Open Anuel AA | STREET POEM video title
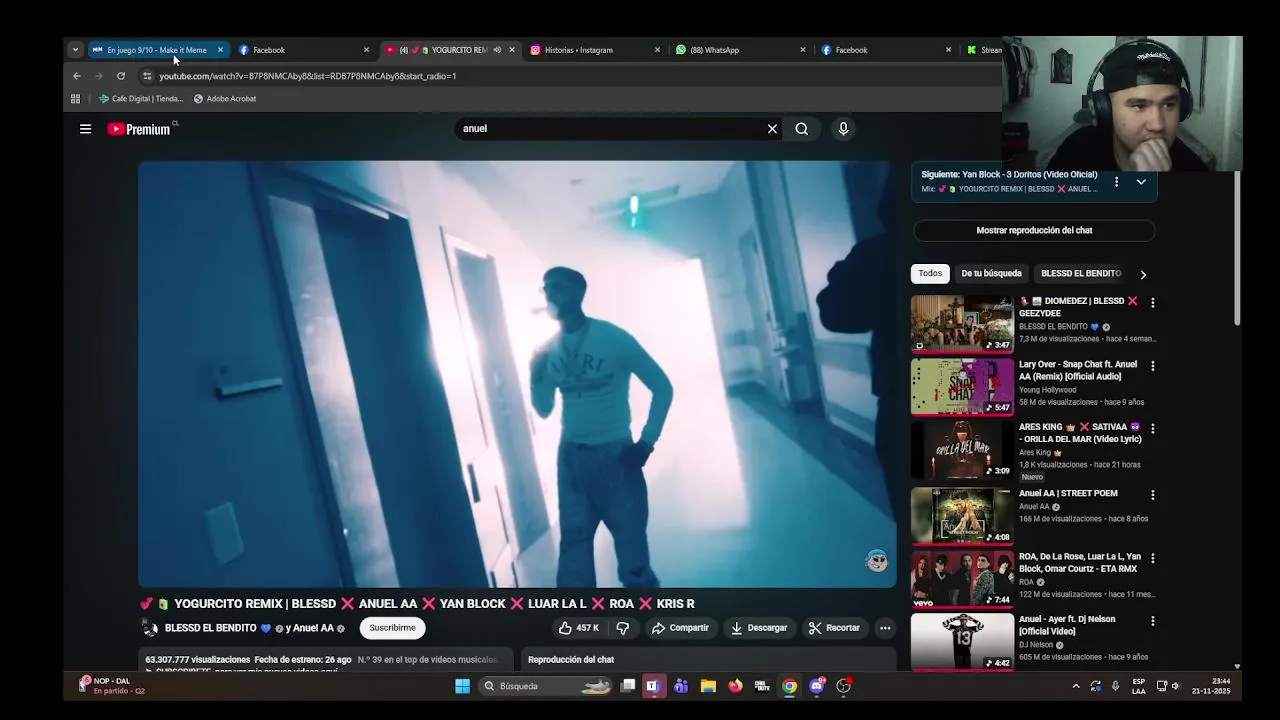Image resolution: width=1280 pixels, height=720 pixels. (1068, 493)
